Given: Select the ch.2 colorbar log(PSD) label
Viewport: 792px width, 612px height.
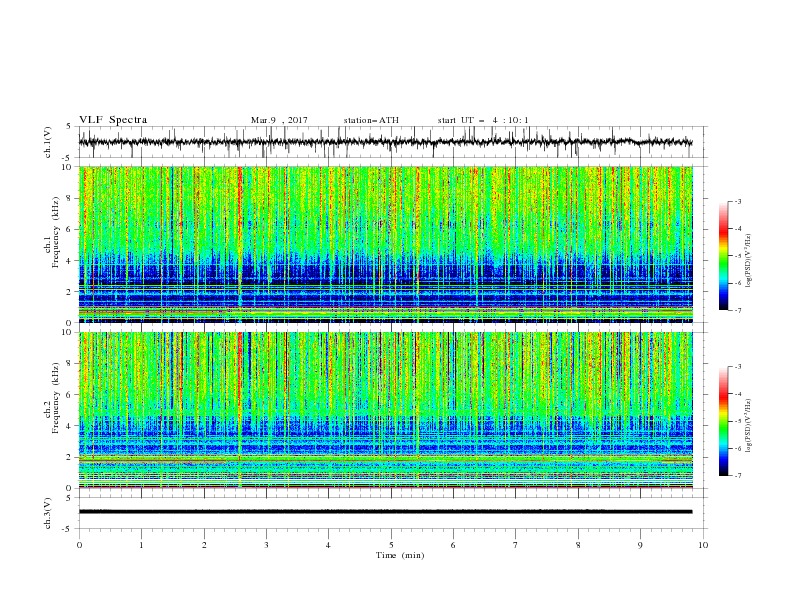Looking at the screenshot, I should pos(748,425).
